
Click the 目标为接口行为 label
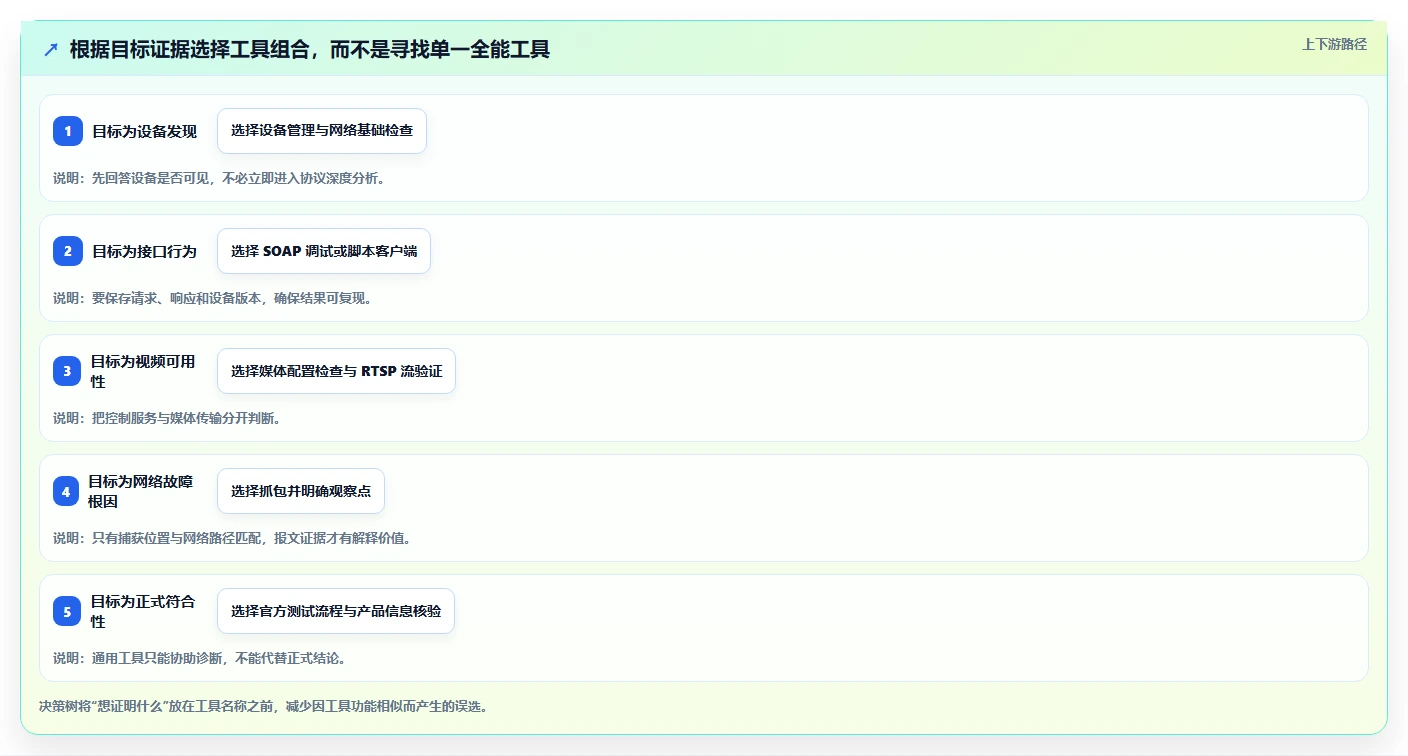pos(145,251)
